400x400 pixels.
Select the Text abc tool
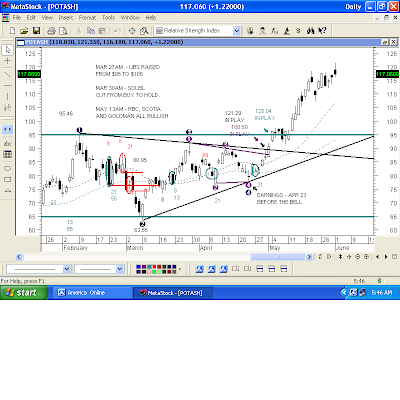point(8,143)
